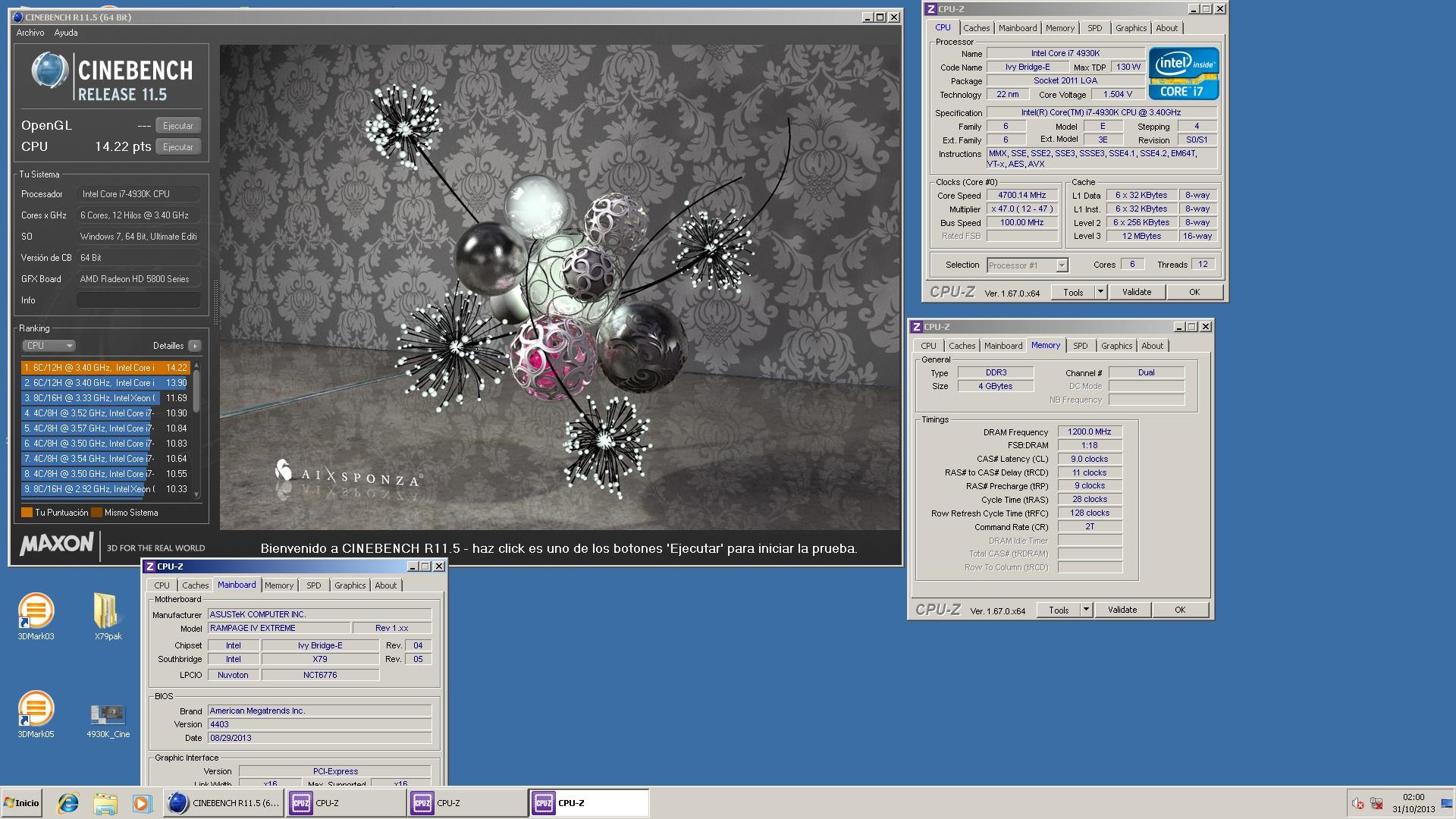Open SPD tab in Memory CPU-Z window

1080,346
